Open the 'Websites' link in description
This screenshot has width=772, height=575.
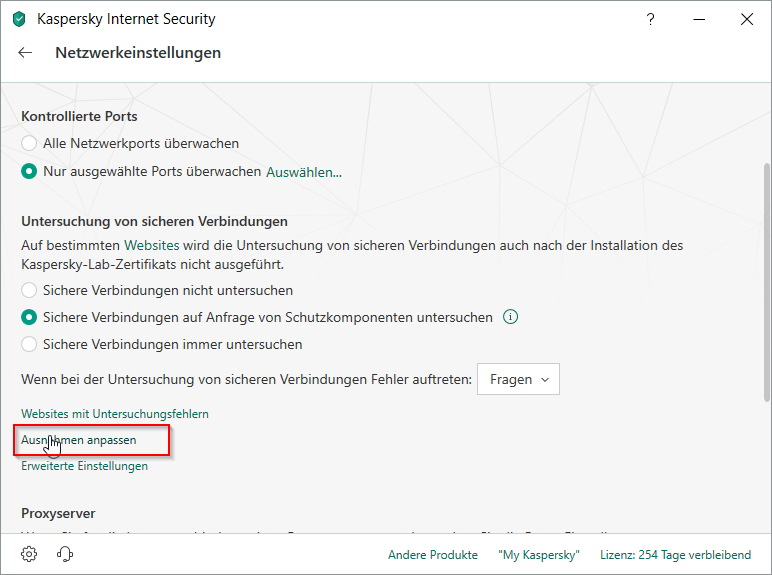pyautogui.click(x=151, y=244)
